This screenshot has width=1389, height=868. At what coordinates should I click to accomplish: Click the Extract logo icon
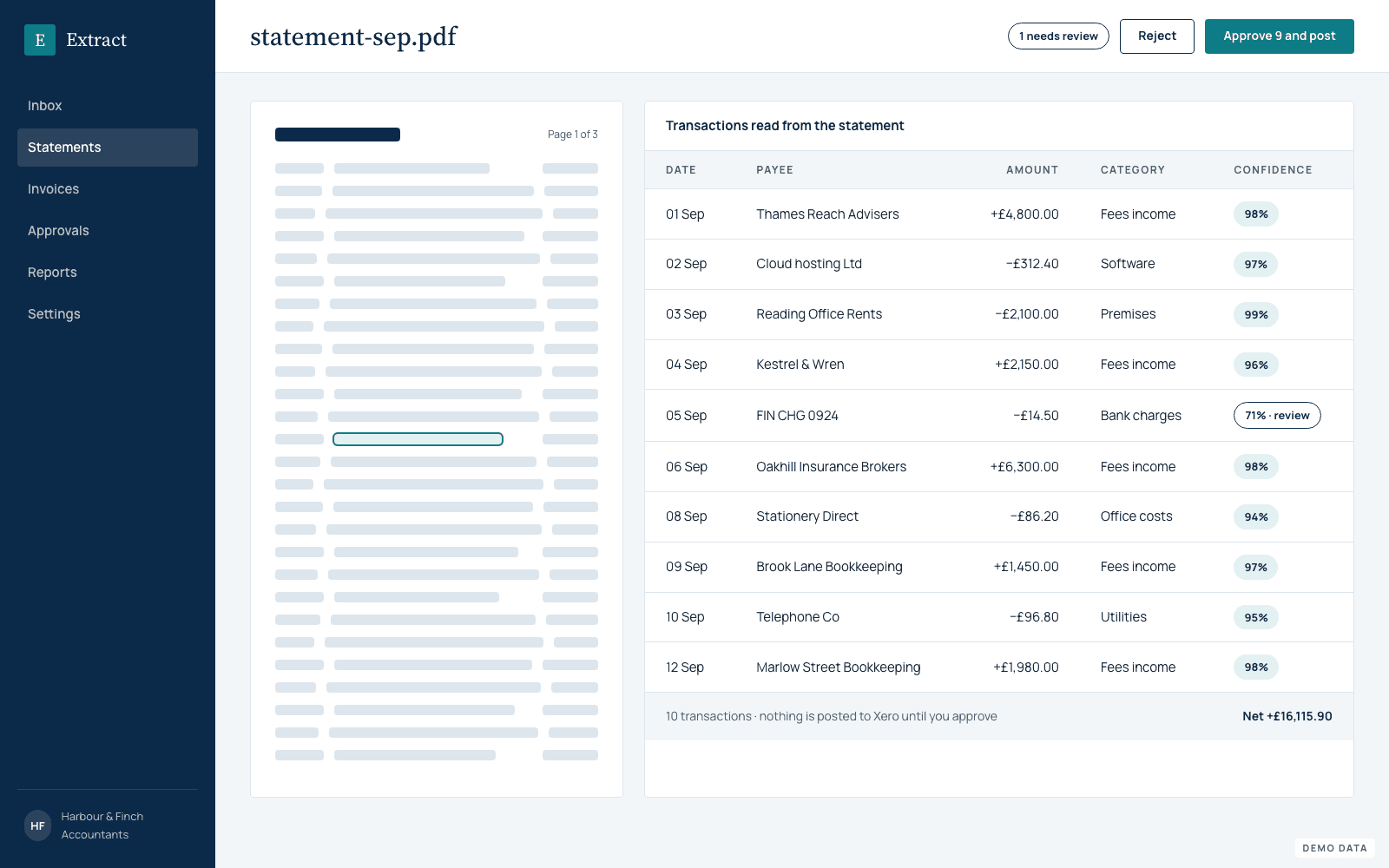(40, 40)
